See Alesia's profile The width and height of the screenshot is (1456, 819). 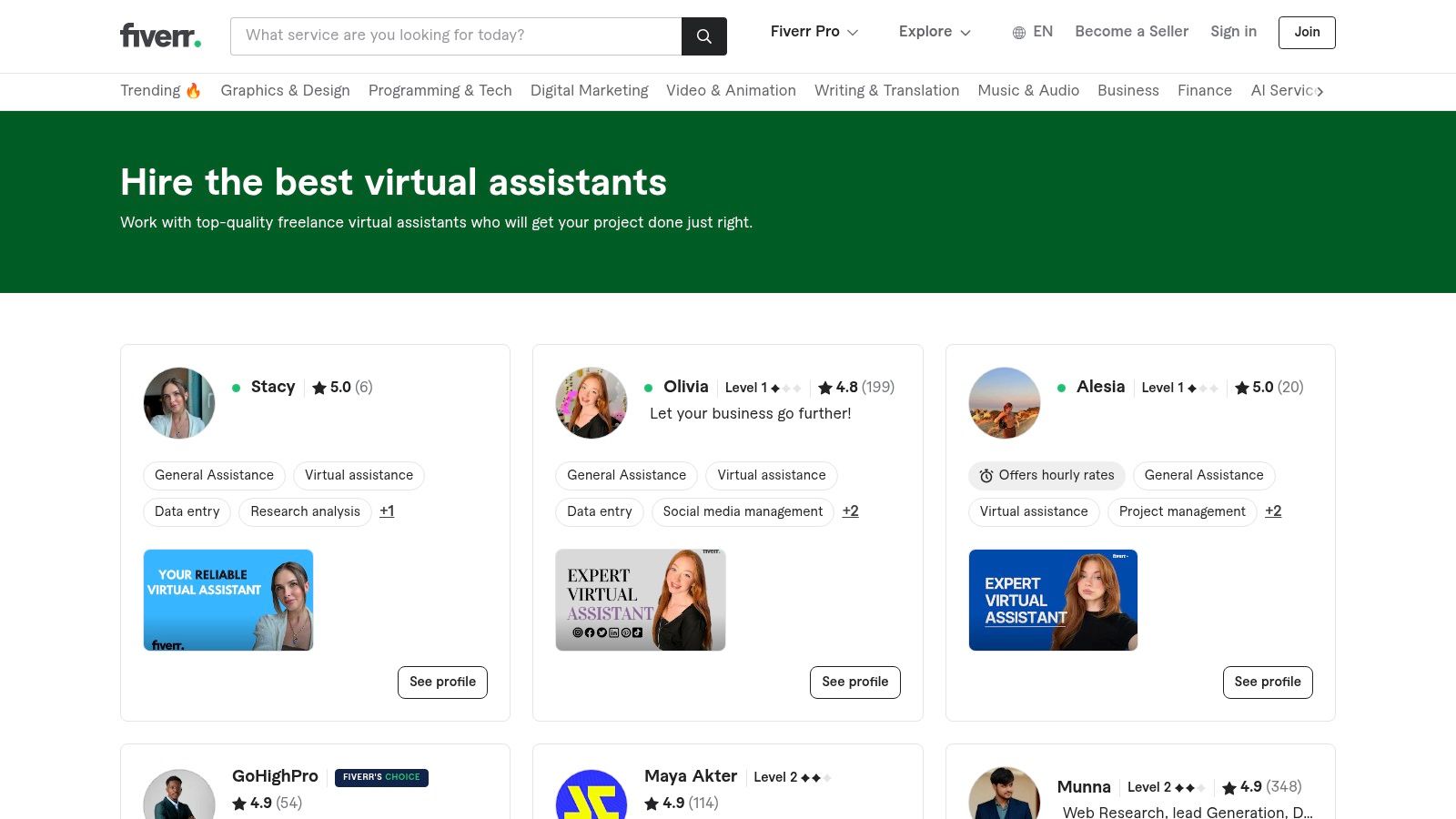pyautogui.click(x=1268, y=682)
